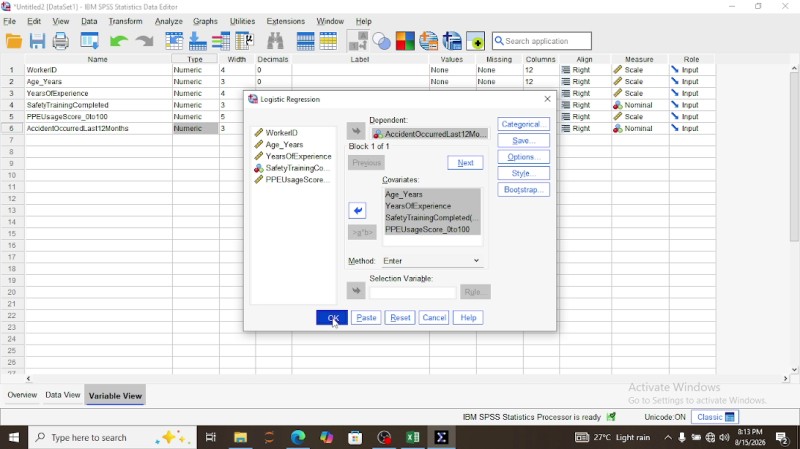Open Find with binoculars icon
The width and height of the screenshot is (800, 449).
275,41
